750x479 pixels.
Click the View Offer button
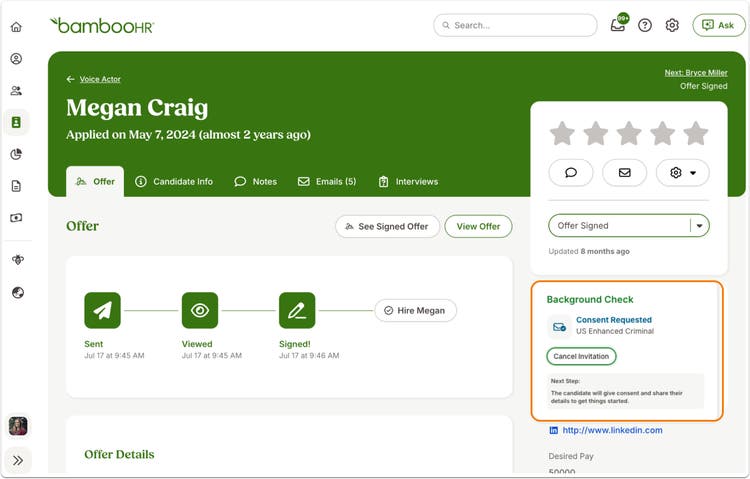[478, 226]
